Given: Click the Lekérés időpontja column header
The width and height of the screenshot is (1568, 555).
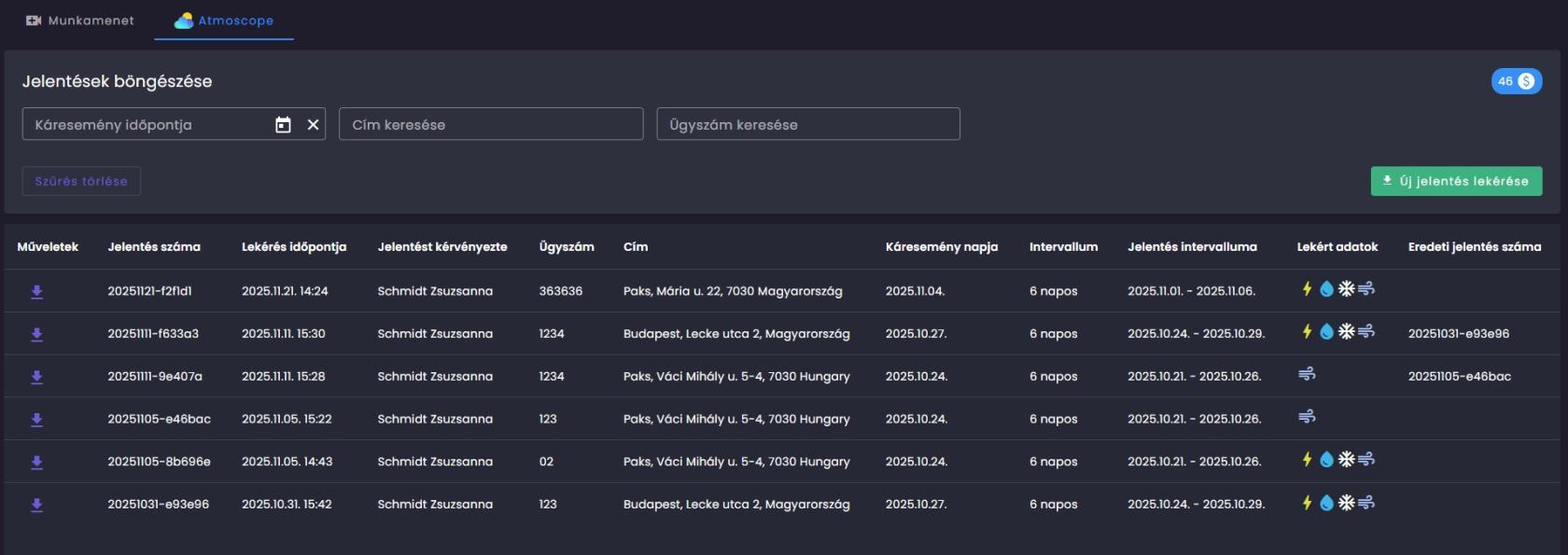Looking at the screenshot, I should pyautogui.click(x=294, y=247).
